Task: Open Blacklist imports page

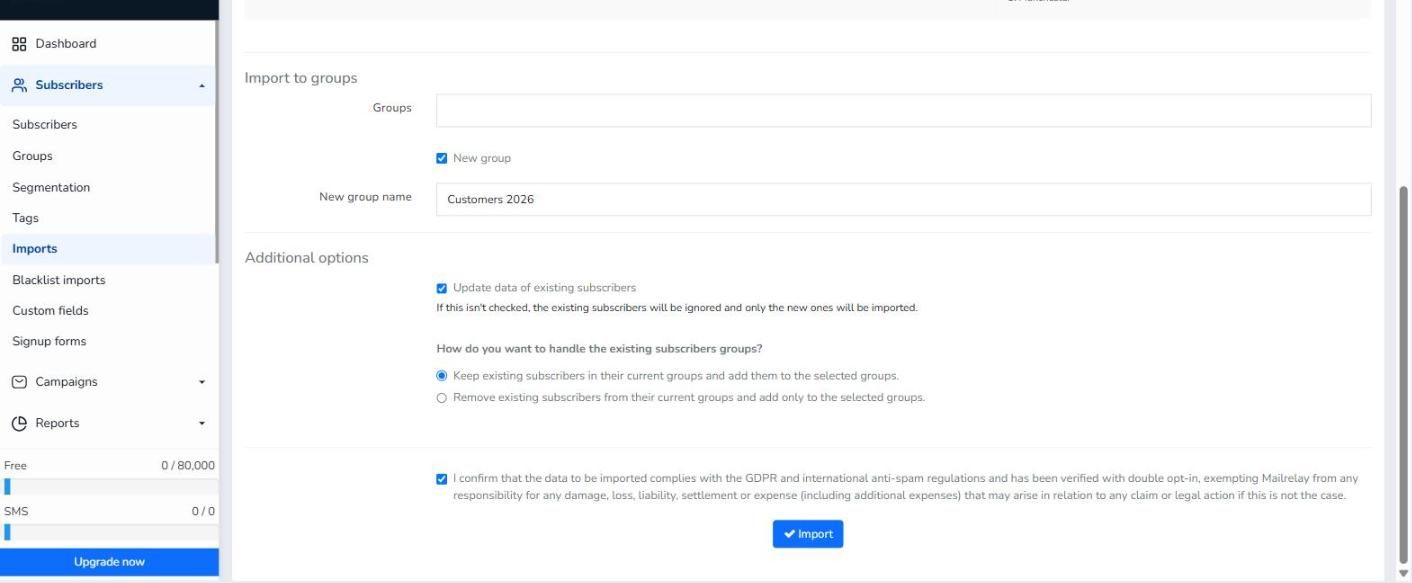Action: click(x=59, y=280)
